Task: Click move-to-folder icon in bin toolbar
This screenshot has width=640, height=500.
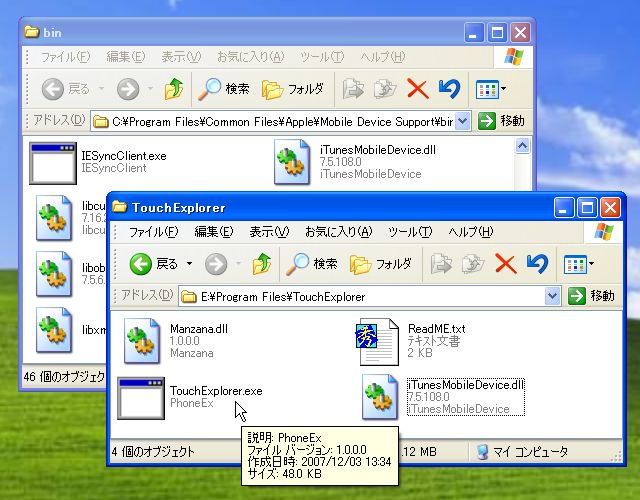Action: point(353,89)
